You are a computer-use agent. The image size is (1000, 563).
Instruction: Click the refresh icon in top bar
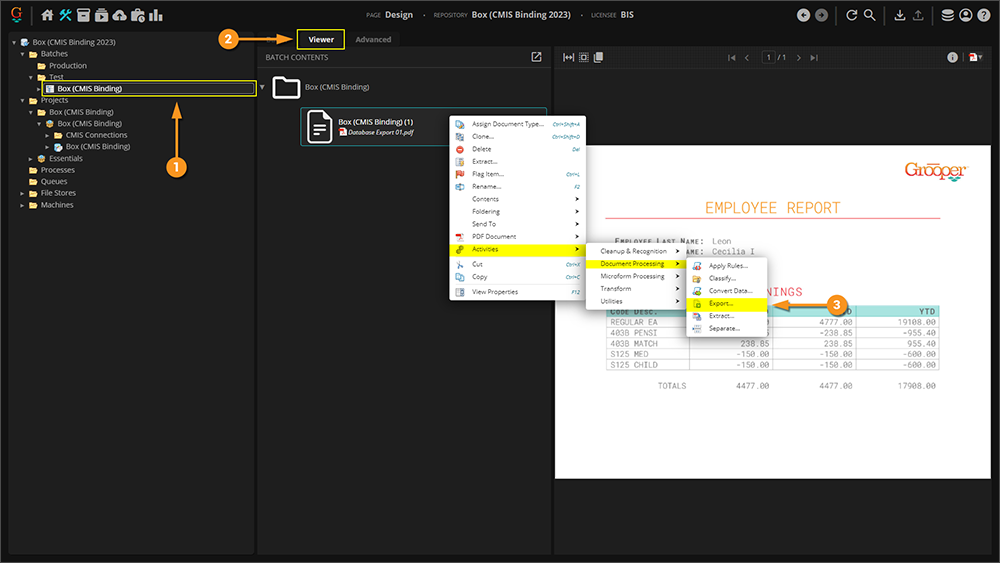[852, 15]
